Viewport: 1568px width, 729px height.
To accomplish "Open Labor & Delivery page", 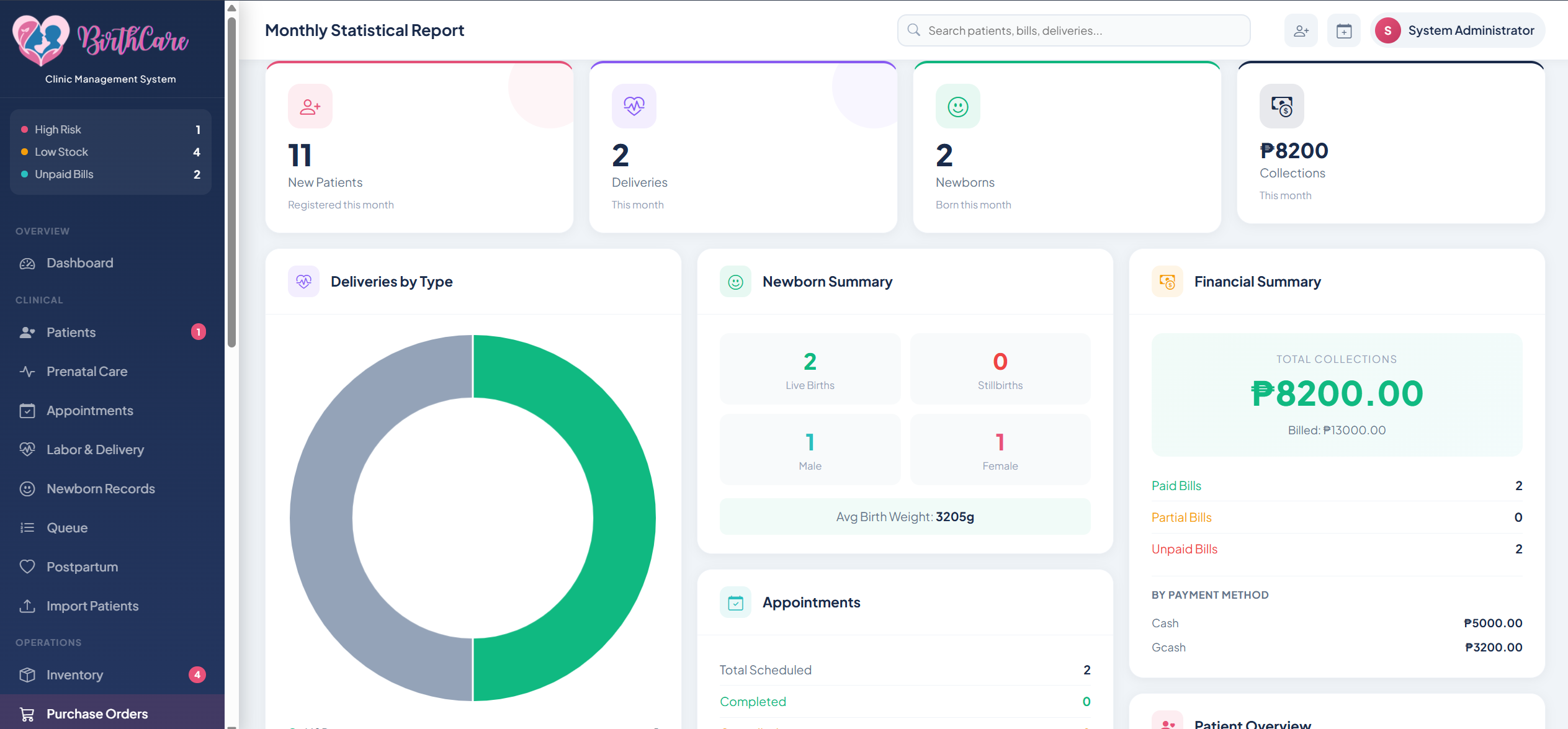I will [112, 450].
